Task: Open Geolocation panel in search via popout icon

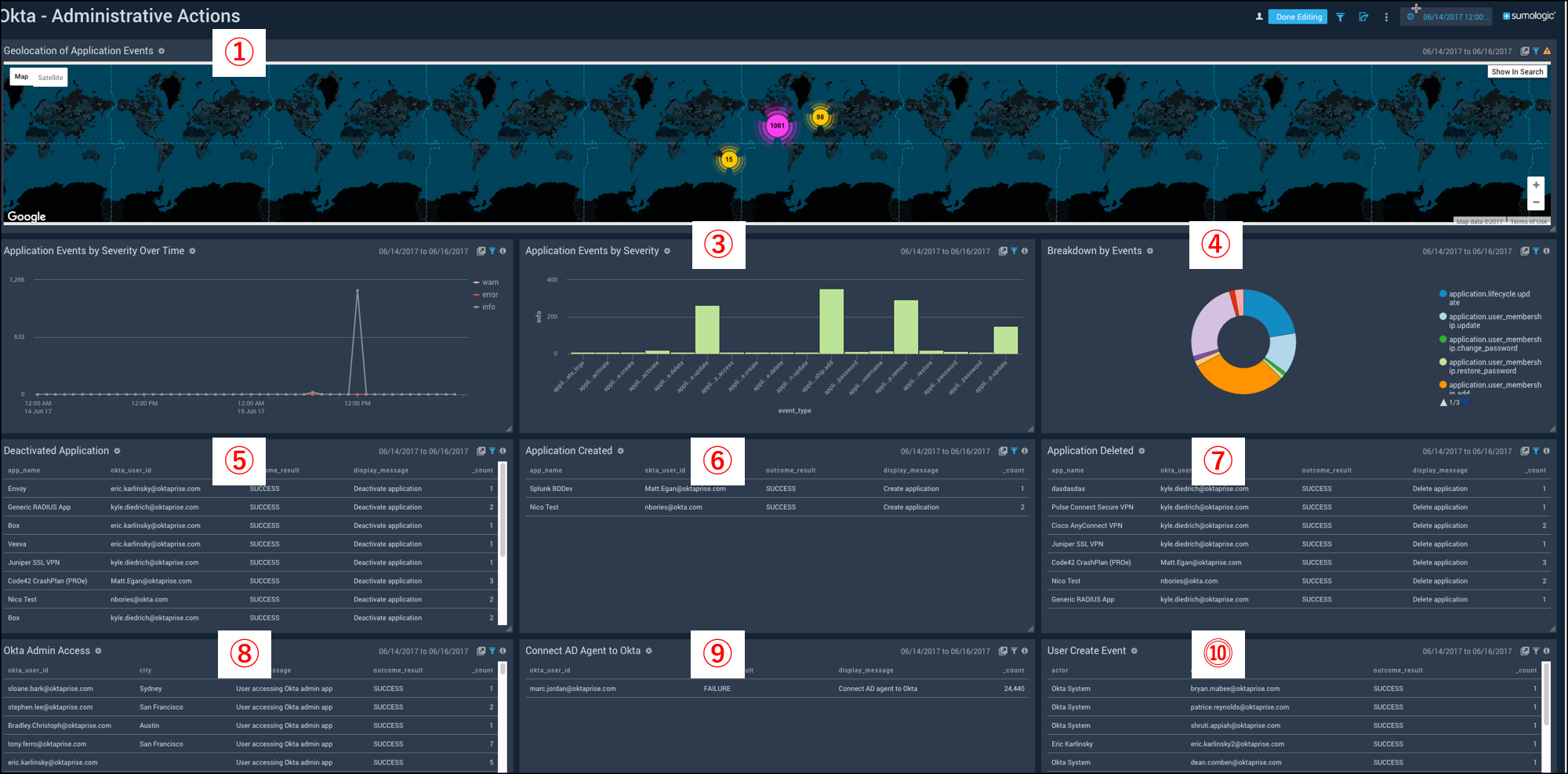Action: pos(1525,51)
